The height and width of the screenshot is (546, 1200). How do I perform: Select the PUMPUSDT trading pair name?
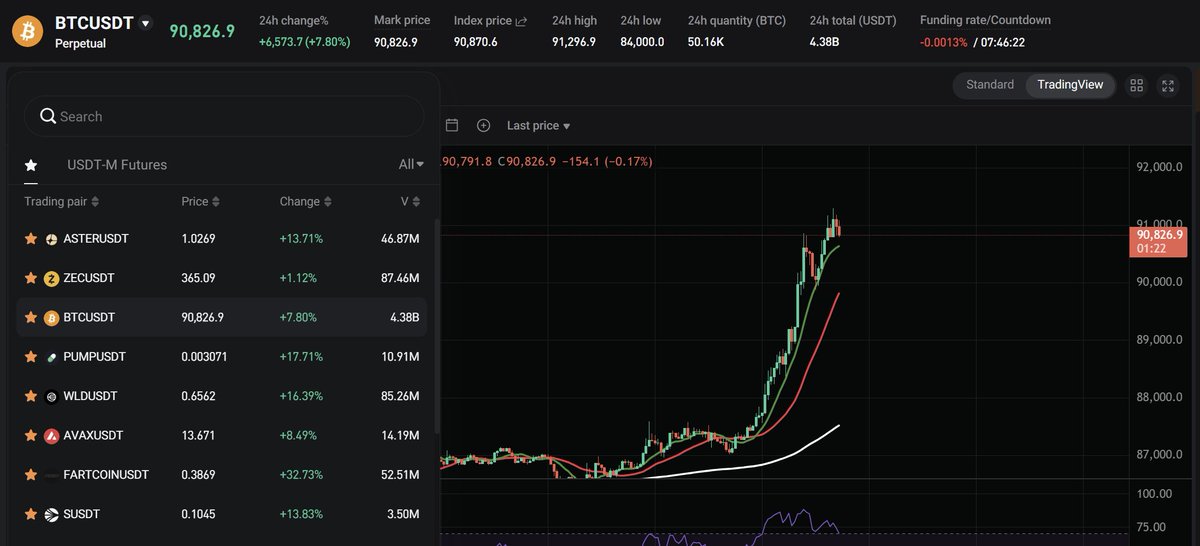click(x=94, y=357)
